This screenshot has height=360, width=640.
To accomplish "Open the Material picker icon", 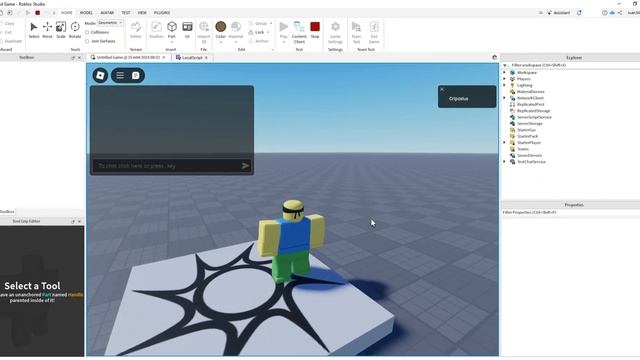I will point(236,27).
